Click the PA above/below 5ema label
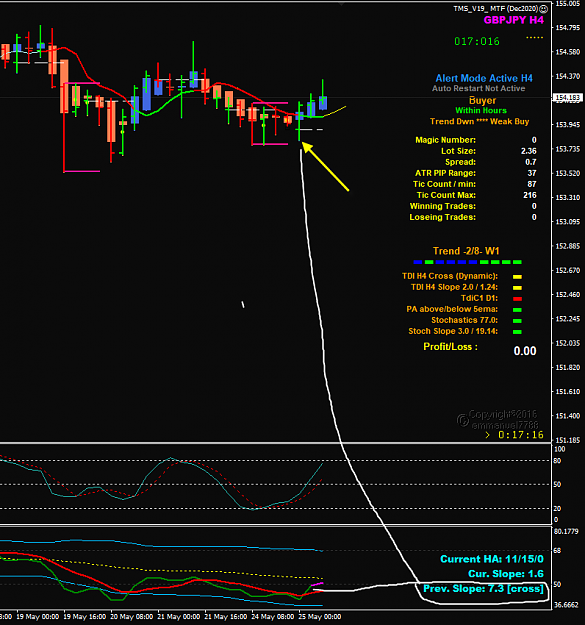Screen dimensions: 585x625 point(452,309)
